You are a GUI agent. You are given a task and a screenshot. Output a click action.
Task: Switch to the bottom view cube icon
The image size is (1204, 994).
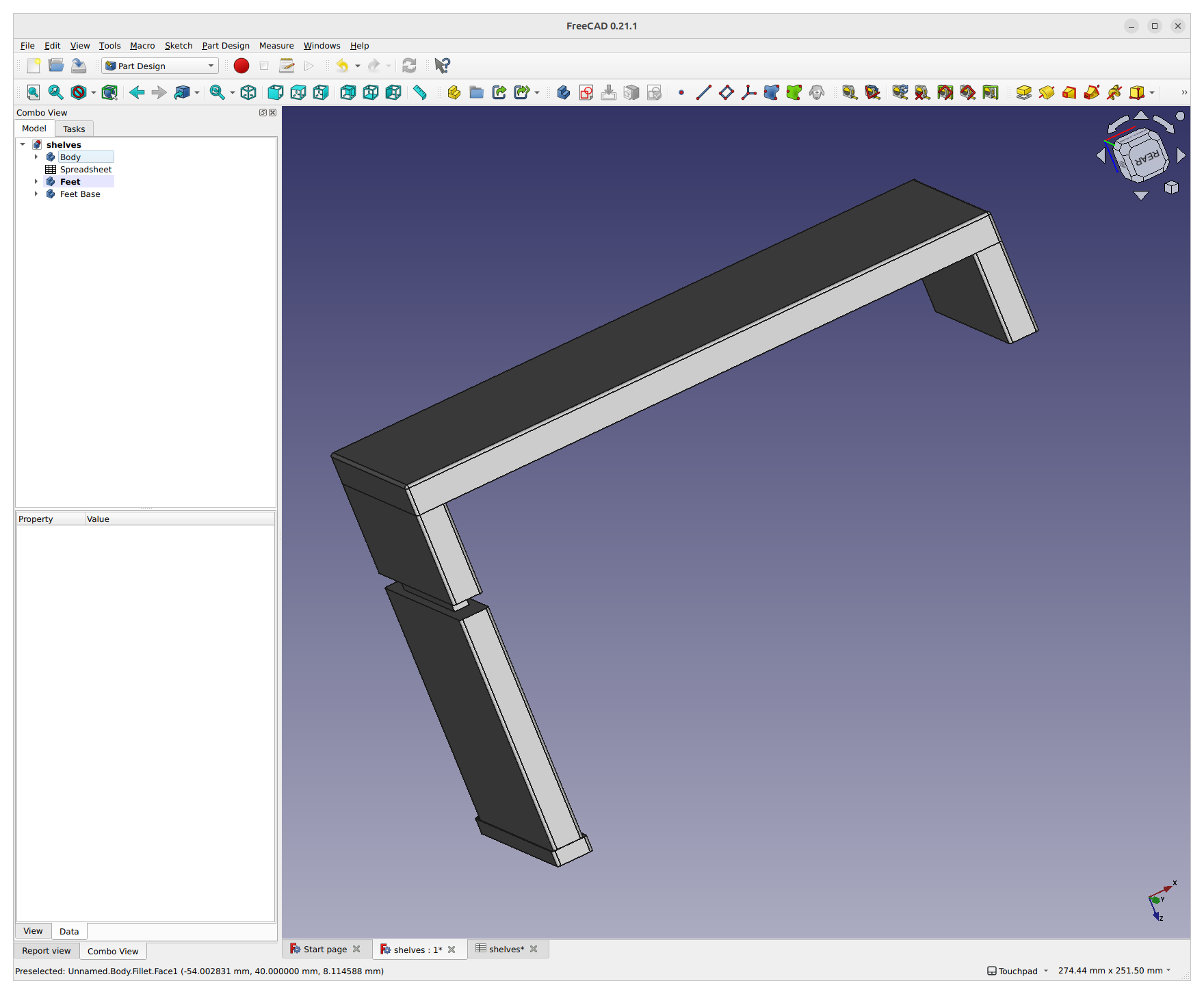pos(371,92)
